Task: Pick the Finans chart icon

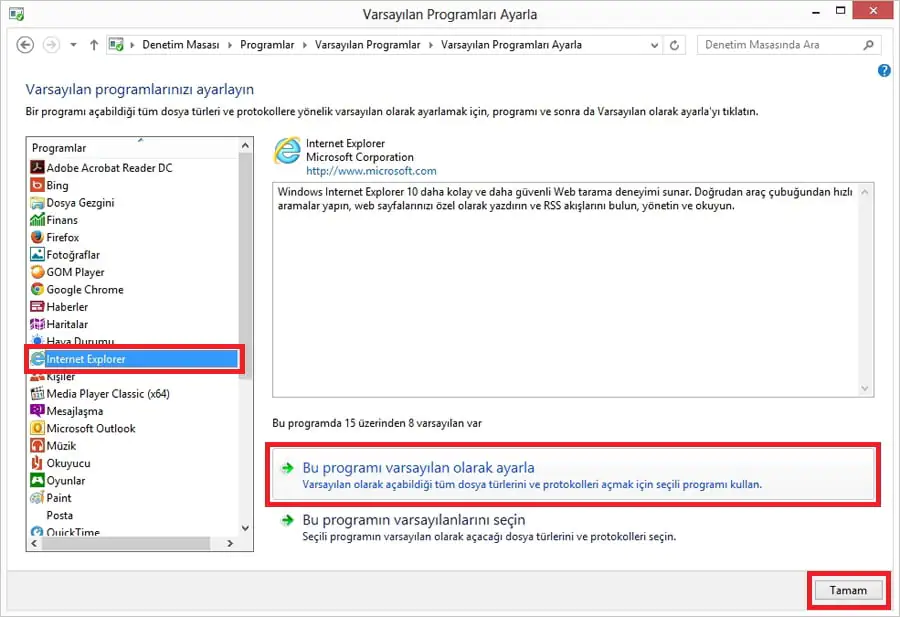Action: [37, 220]
